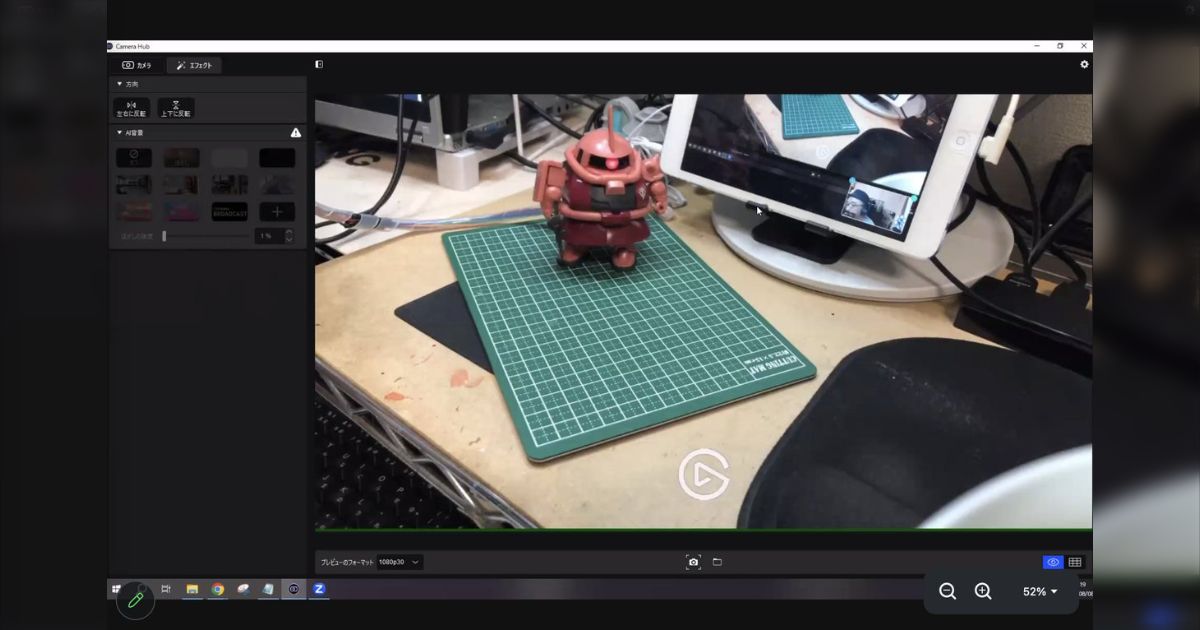Click the Camera Hub taskbar icon
Image resolution: width=1200 pixels, height=630 pixels.
293,589
